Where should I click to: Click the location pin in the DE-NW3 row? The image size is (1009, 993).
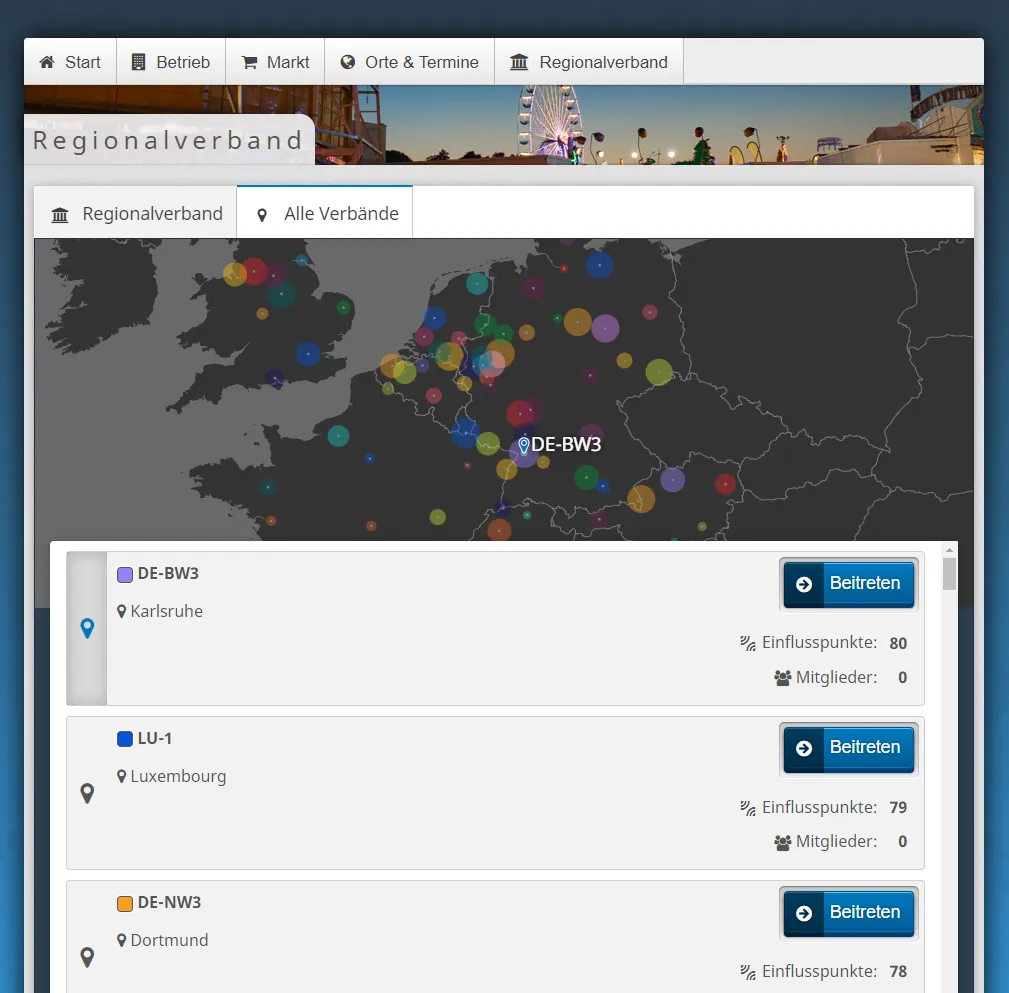(x=87, y=957)
